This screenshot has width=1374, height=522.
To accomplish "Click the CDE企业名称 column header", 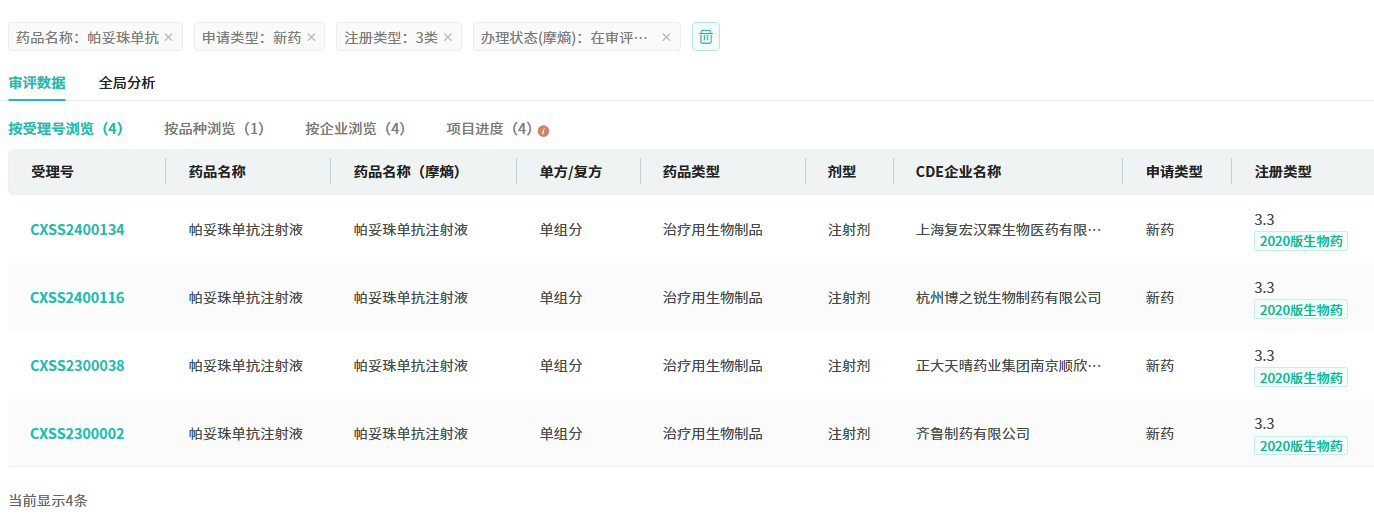I will point(958,172).
